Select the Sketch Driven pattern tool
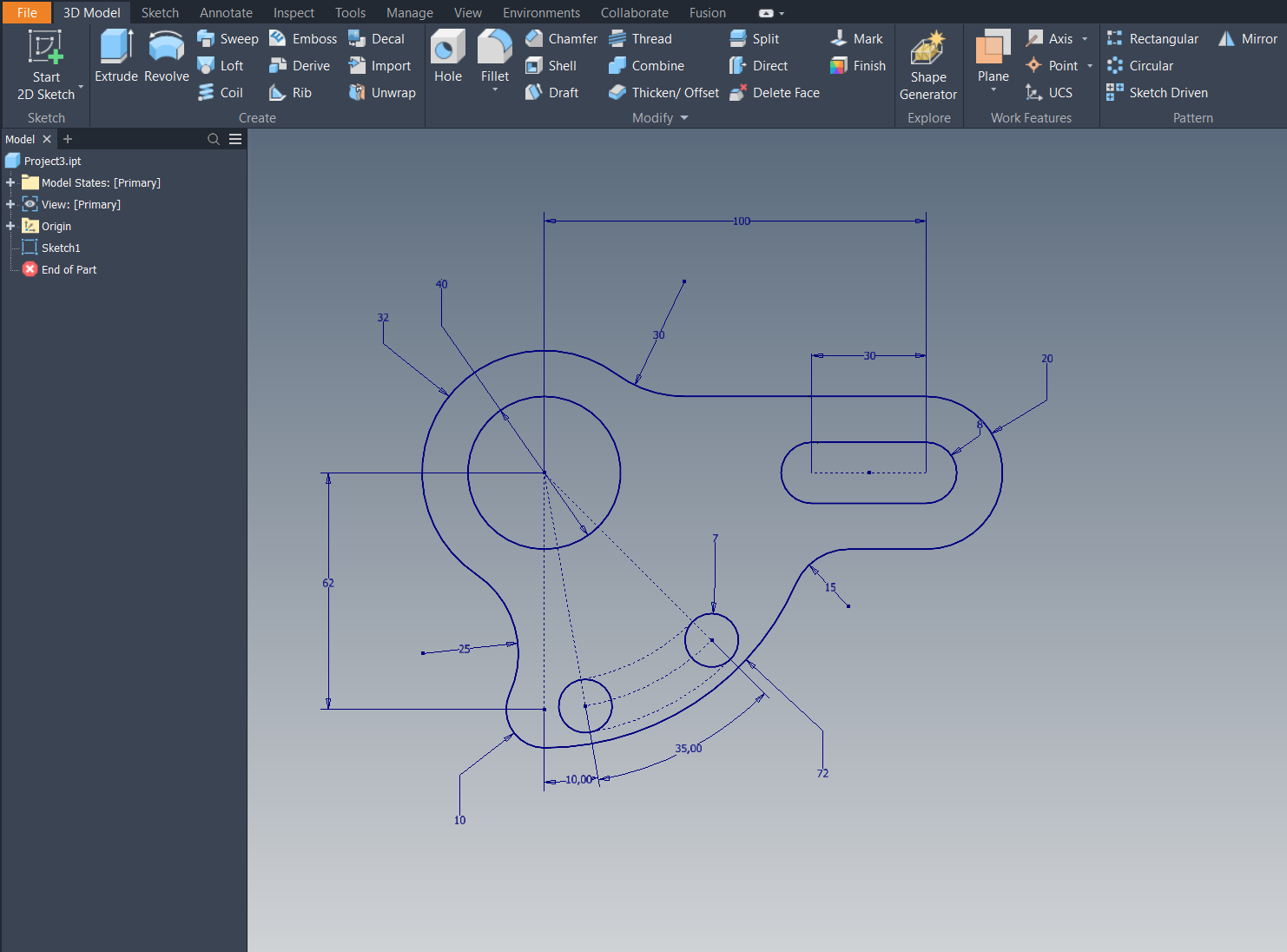The height and width of the screenshot is (952, 1287). click(1157, 93)
